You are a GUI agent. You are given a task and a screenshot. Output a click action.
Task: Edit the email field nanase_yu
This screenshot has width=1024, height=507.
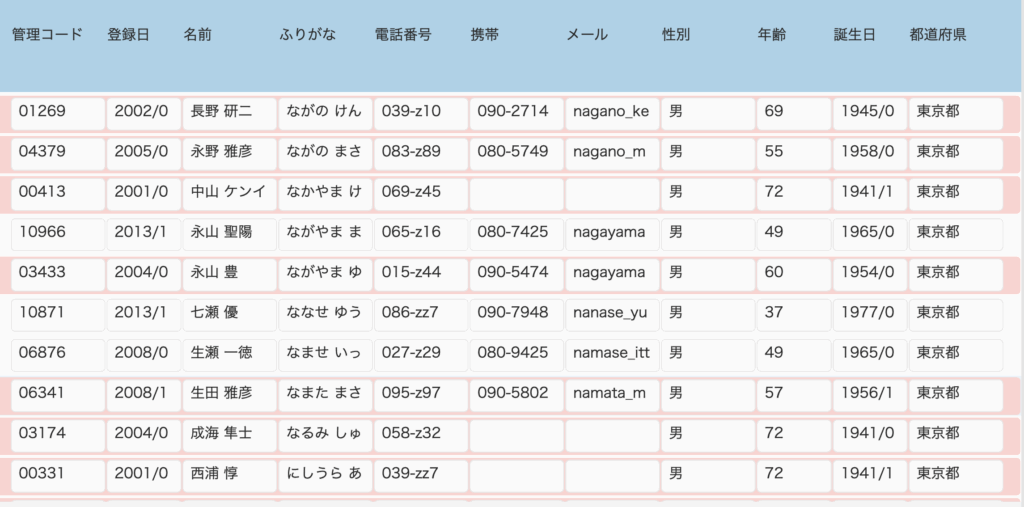[x=612, y=313]
